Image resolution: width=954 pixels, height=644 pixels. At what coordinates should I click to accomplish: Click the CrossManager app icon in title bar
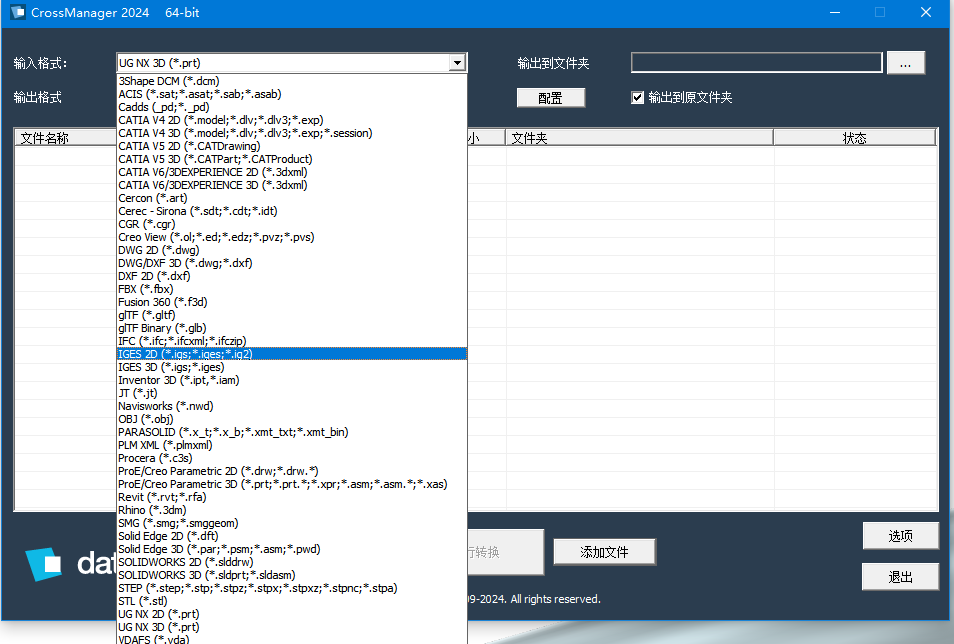click(x=16, y=12)
